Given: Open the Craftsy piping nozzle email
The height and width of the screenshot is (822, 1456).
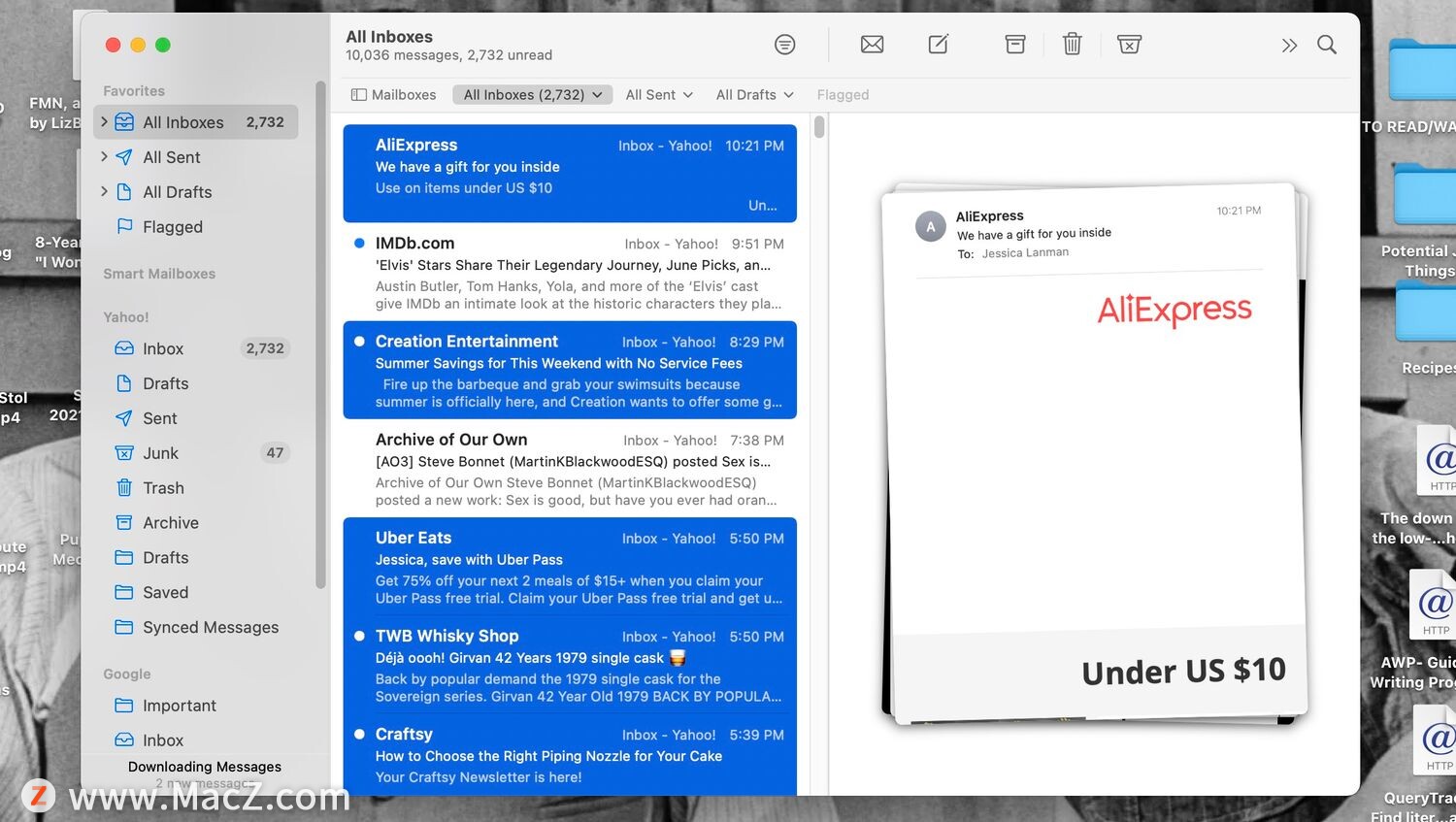Looking at the screenshot, I should [570, 755].
